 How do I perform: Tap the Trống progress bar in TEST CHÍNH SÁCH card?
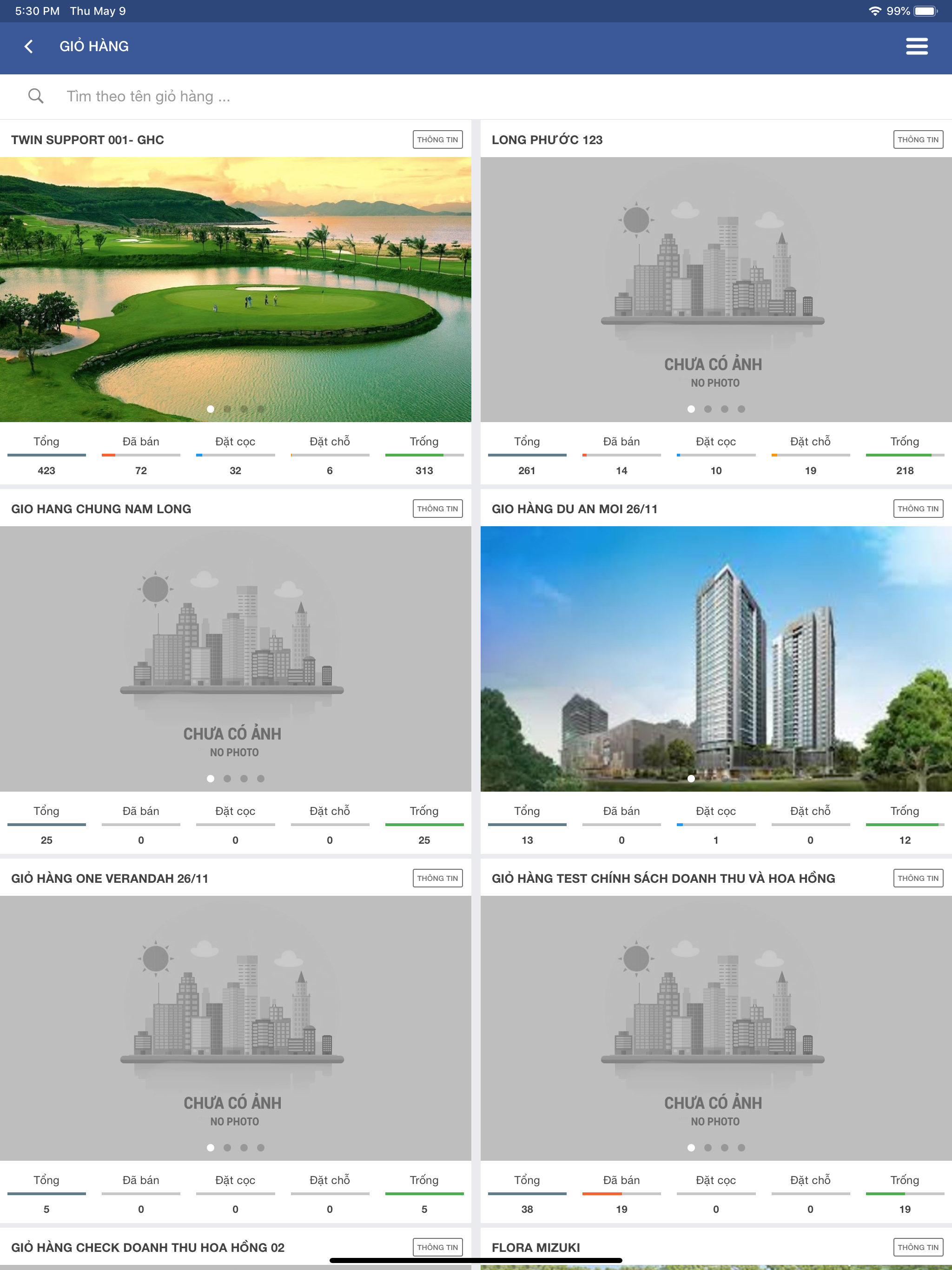pos(905,1194)
